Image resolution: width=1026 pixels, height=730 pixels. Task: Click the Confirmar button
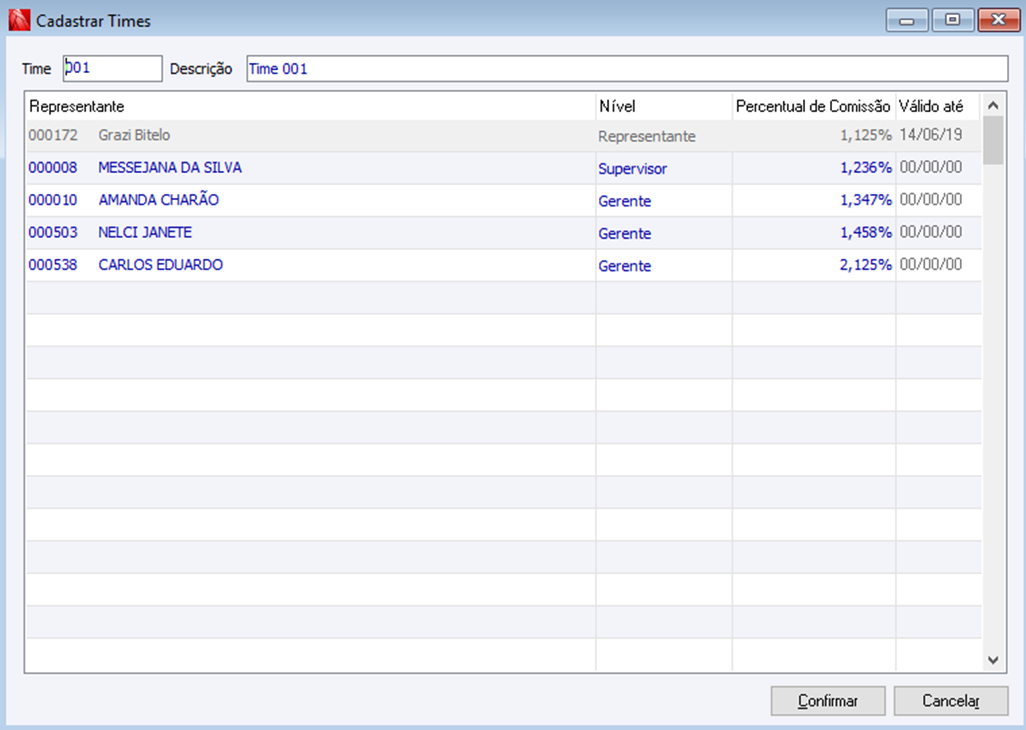pos(828,701)
